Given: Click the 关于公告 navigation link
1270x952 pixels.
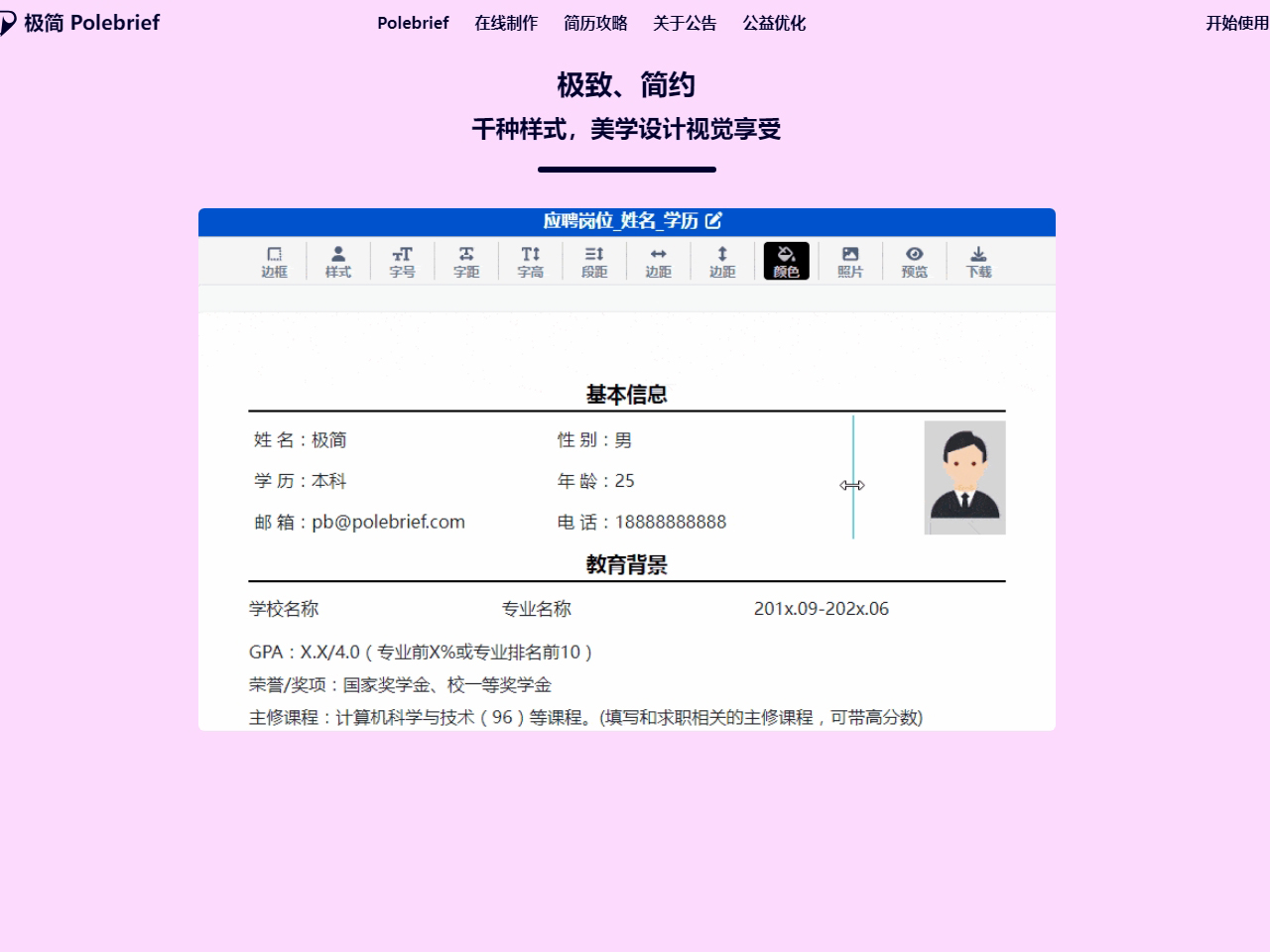Looking at the screenshot, I should point(685,23).
